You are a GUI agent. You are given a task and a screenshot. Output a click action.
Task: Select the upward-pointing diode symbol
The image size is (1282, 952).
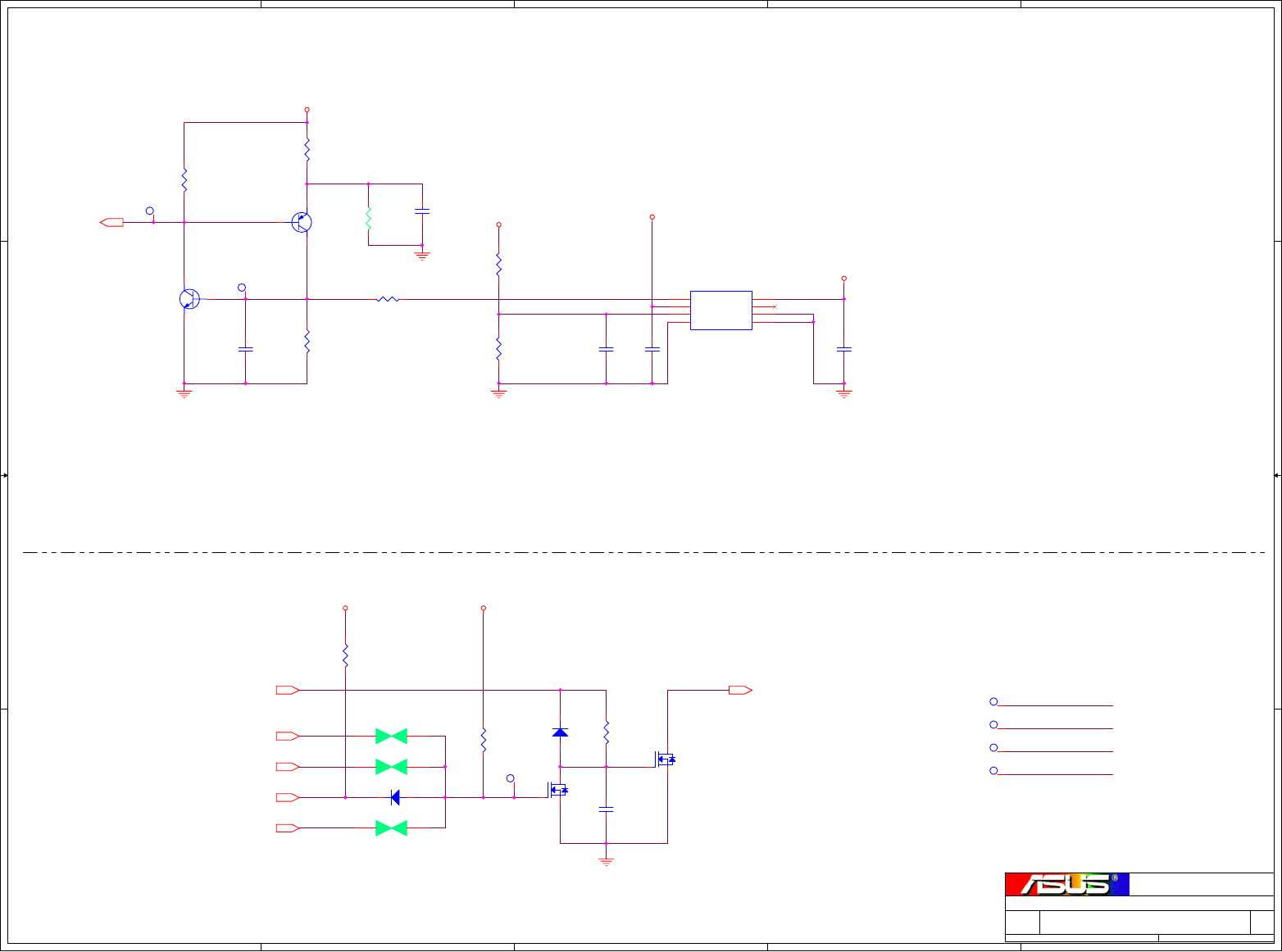click(x=560, y=732)
